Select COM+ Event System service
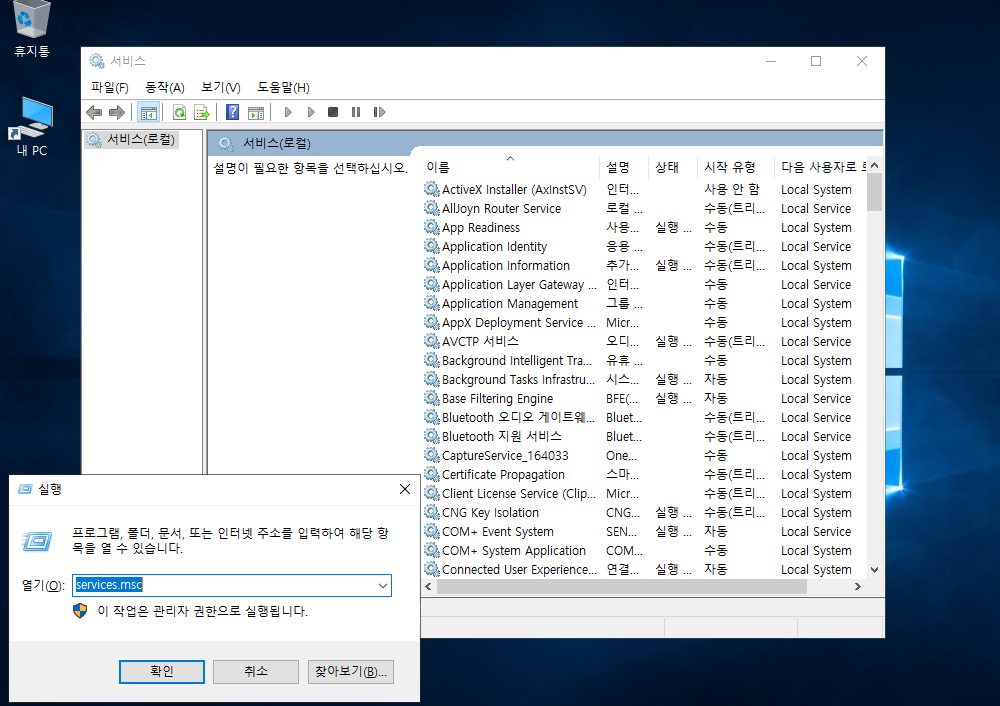The width and height of the screenshot is (1000, 706). click(x=644, y=532)
